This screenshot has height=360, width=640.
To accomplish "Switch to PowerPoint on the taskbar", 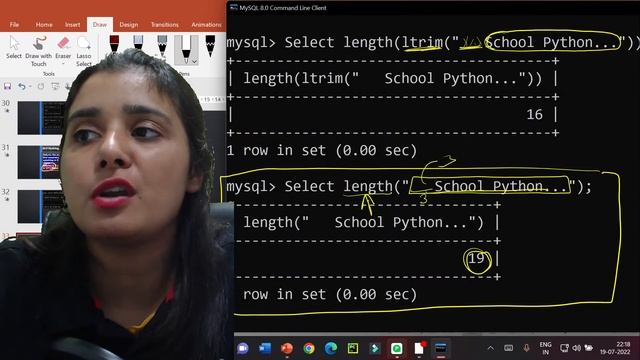I will (x=287, y=348).
